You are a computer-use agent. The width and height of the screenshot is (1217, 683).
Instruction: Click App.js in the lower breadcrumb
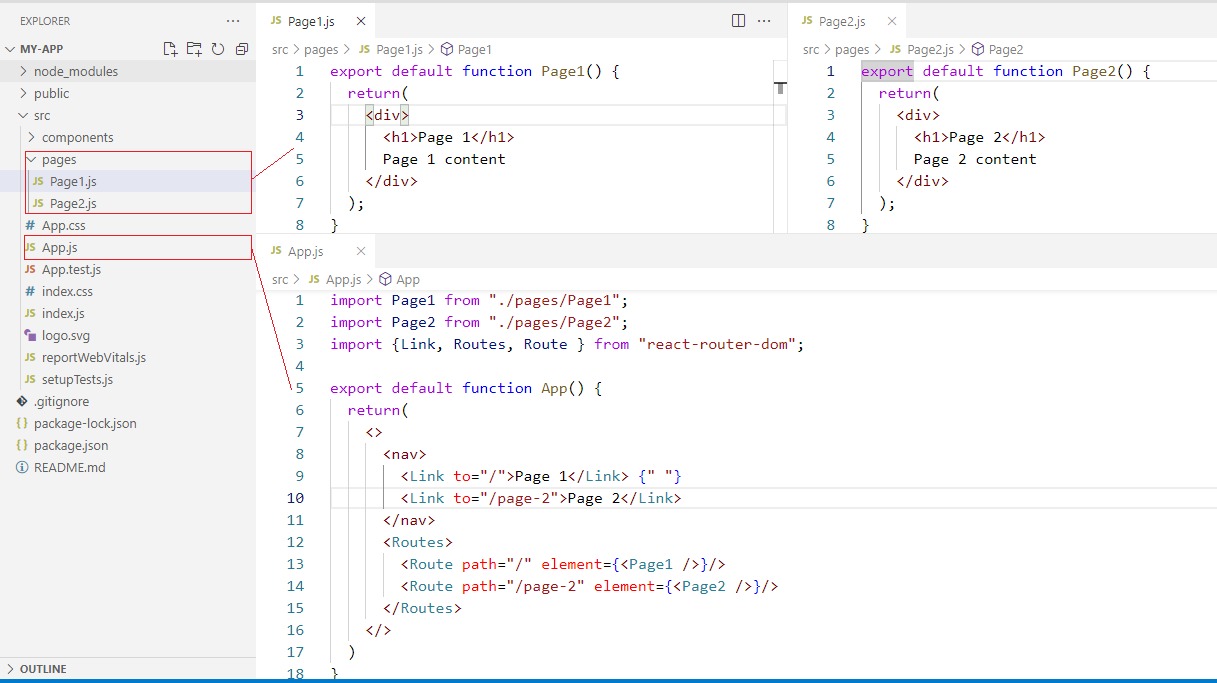343,279
